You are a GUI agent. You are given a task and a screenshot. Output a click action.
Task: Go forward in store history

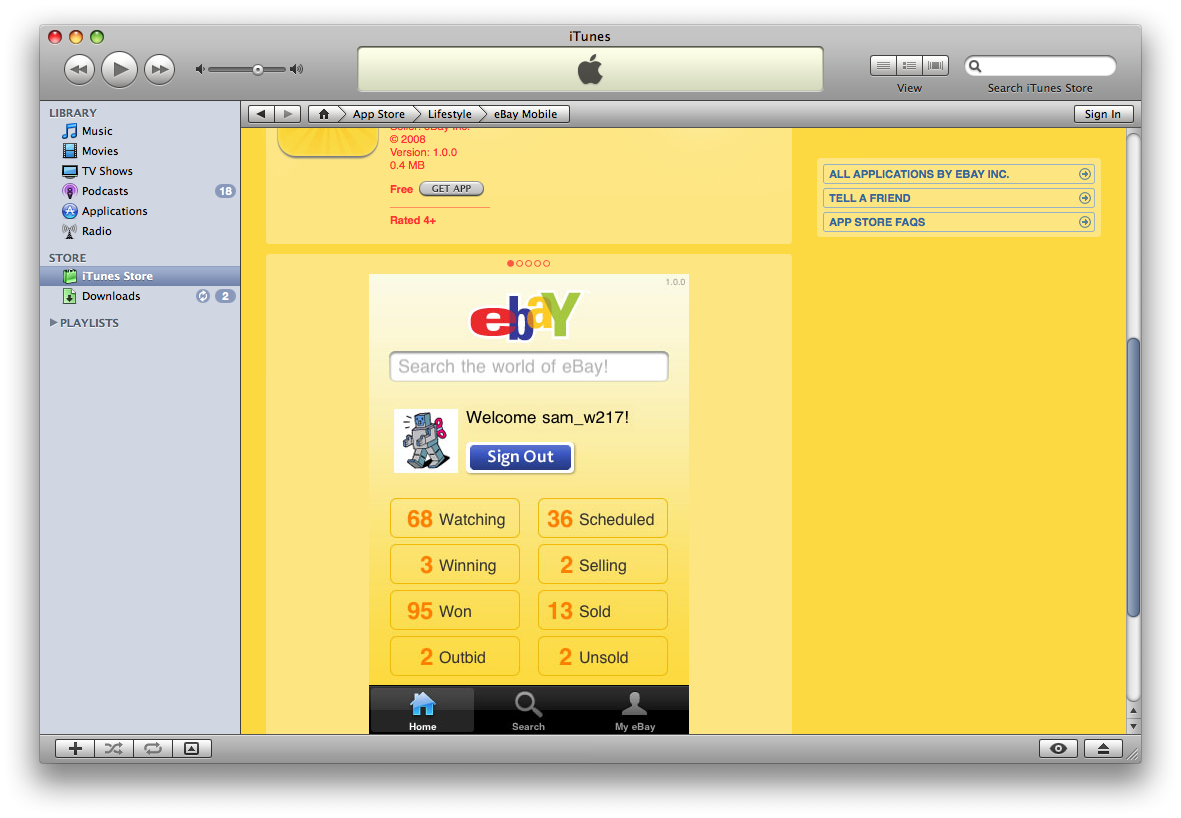click(x=288, y=114)
